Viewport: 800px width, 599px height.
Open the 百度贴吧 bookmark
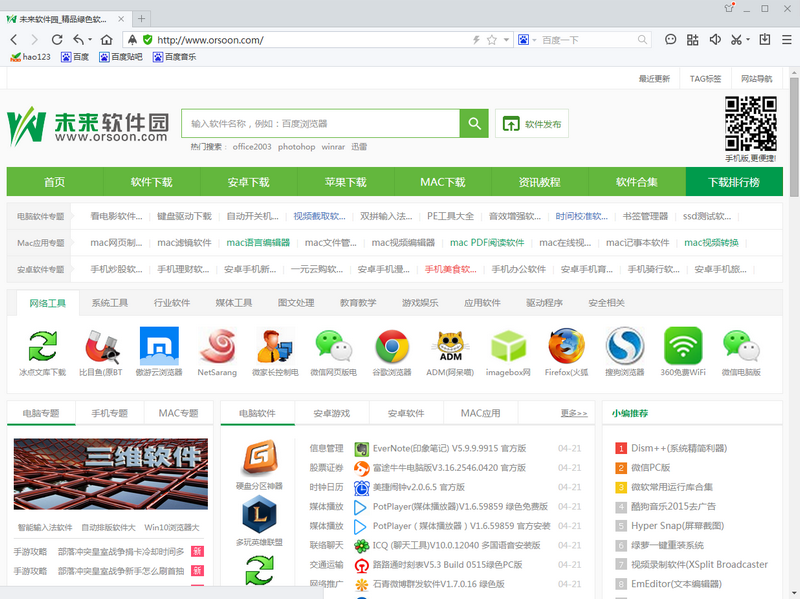[x=121, y=57]
